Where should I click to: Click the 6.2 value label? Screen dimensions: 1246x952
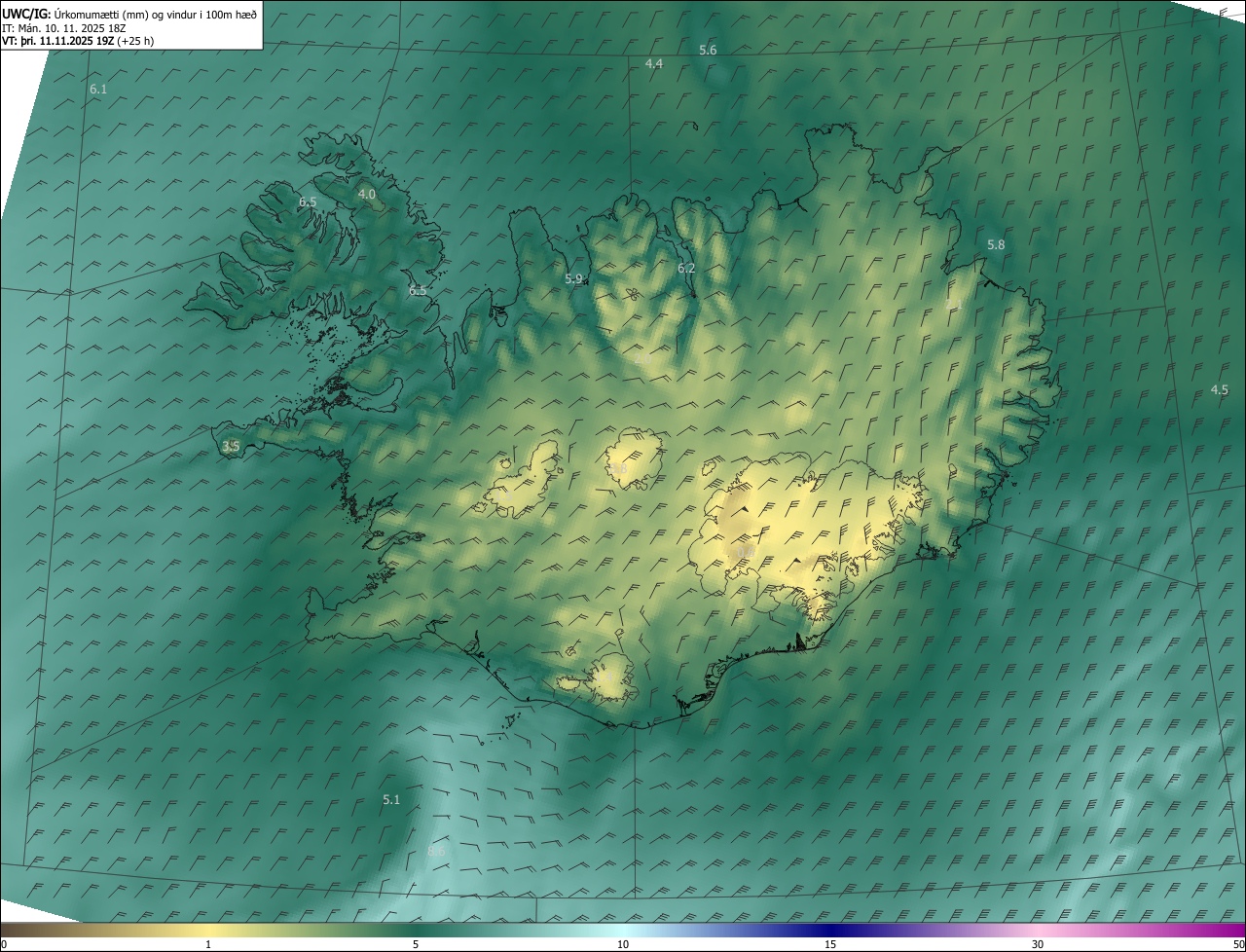tap(686, 268)
